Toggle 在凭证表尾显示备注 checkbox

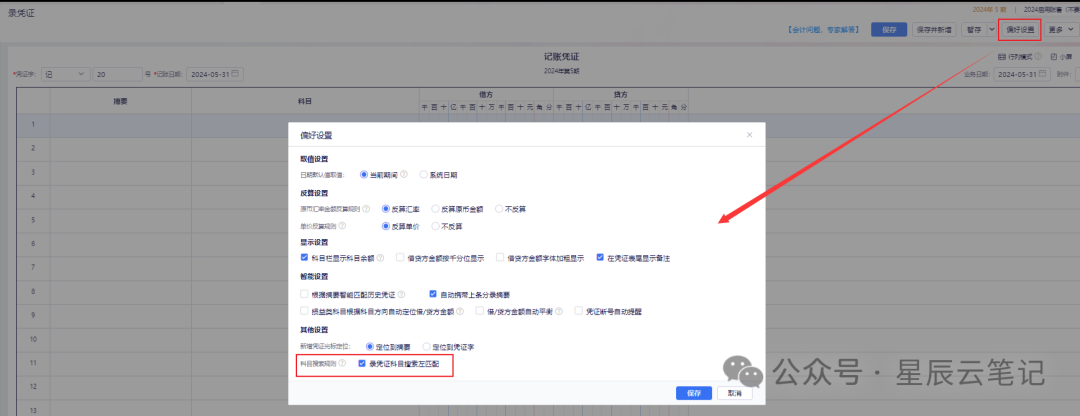coord(600,258)
